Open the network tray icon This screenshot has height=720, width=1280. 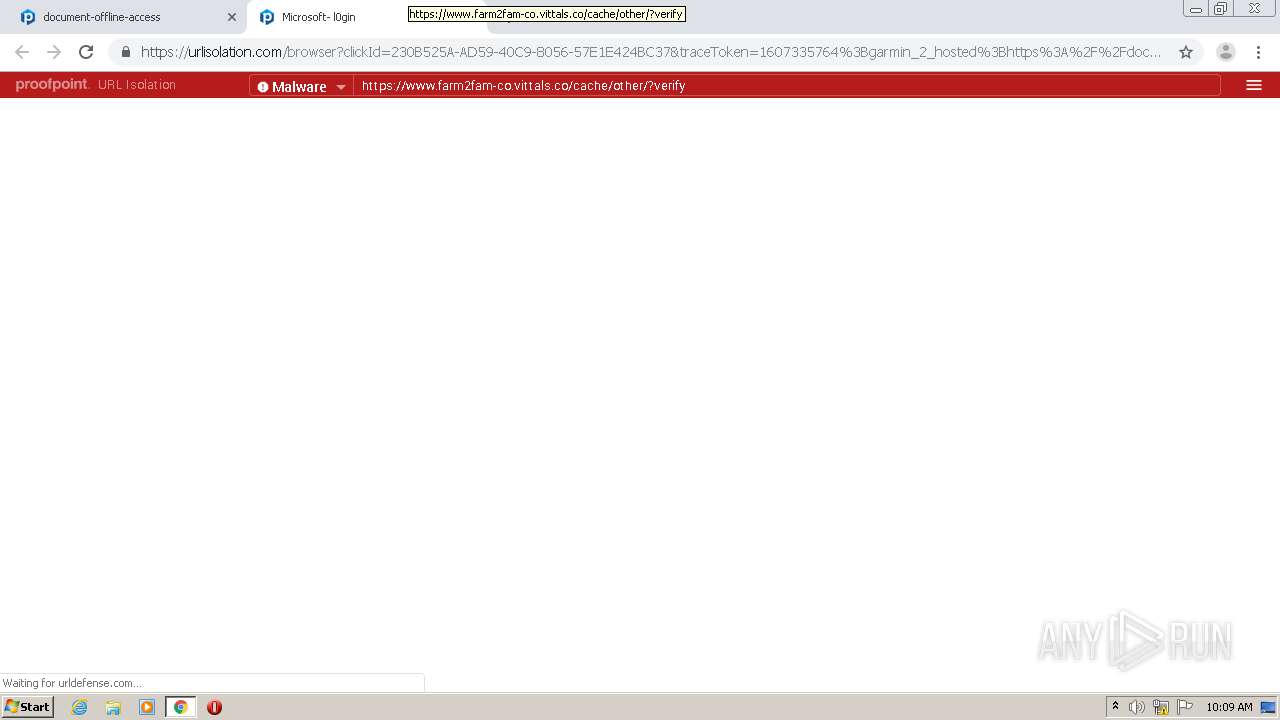(x=1161, y=707)
